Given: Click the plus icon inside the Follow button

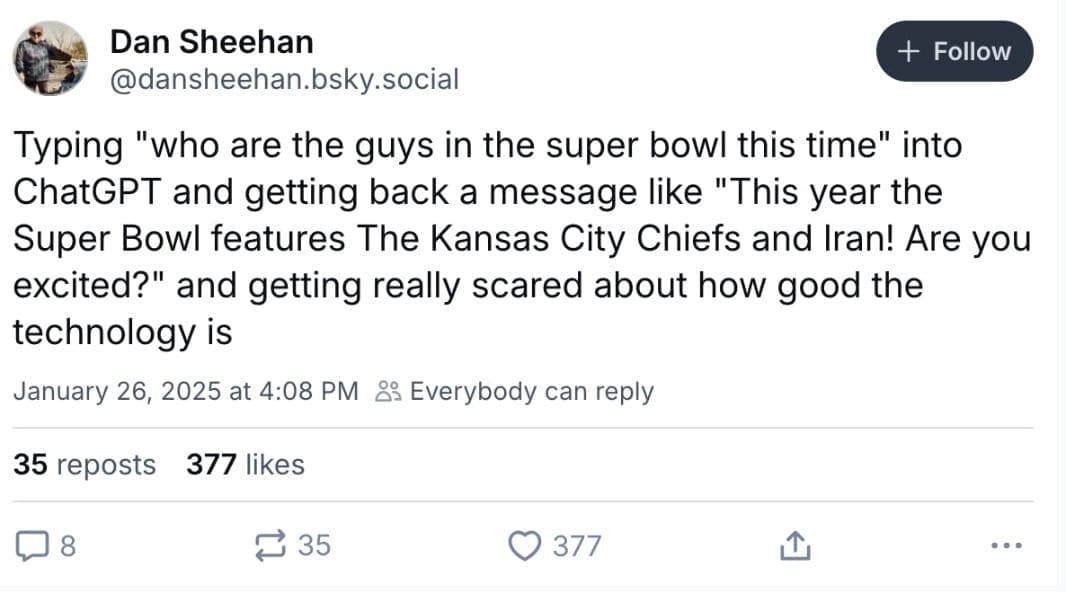Looking at the screenshot, I should (x=908, y=50).
